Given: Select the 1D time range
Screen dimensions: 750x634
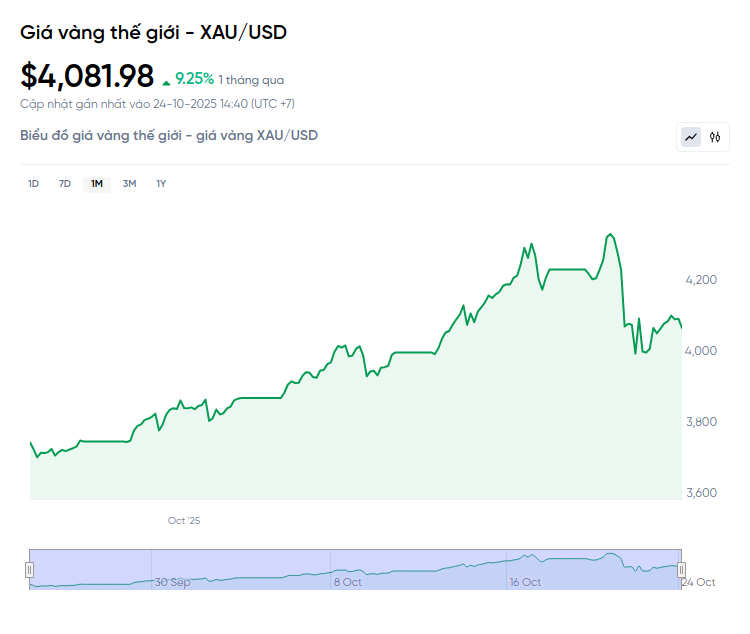Looking at the screenshot, I should 33,183.
